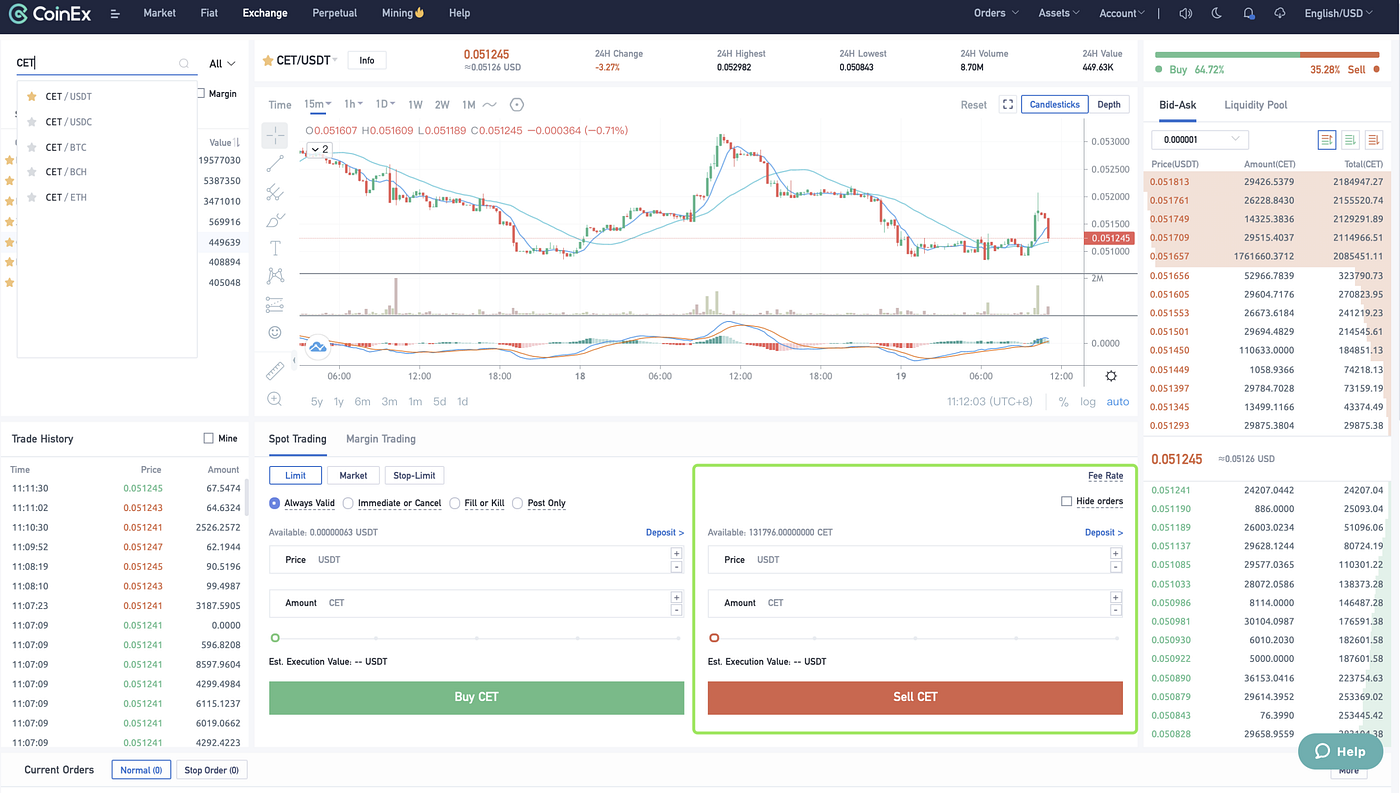Switch to Depth chart view
Viewport: 1400px width, 793px height.
pyautogui.click(x=1109, y=104)
